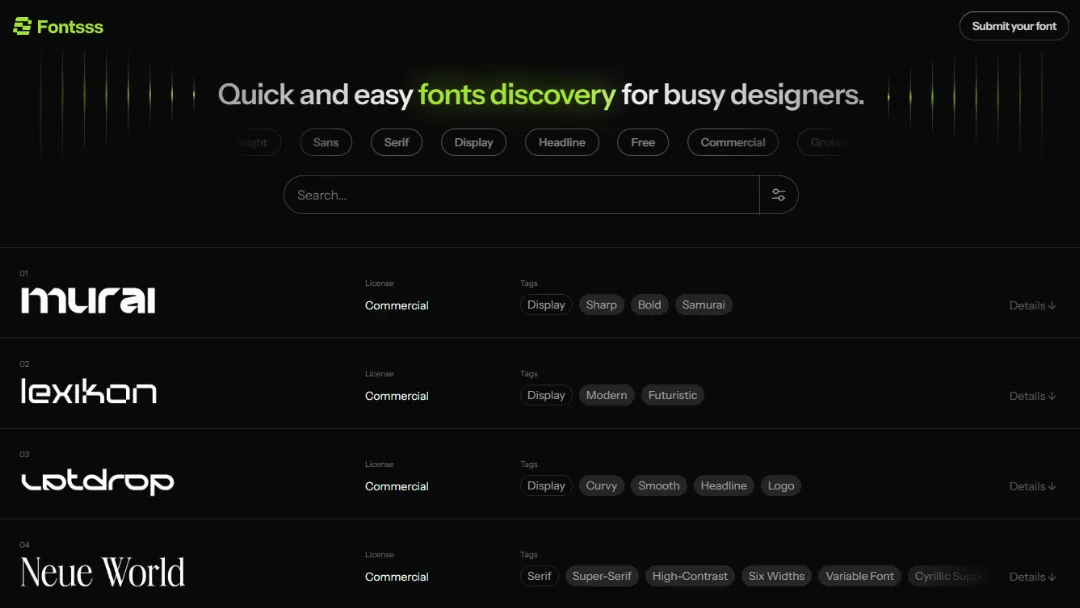The image size is (1080, 608).
Task: Click the Modern tag
Action: (606, 395)
